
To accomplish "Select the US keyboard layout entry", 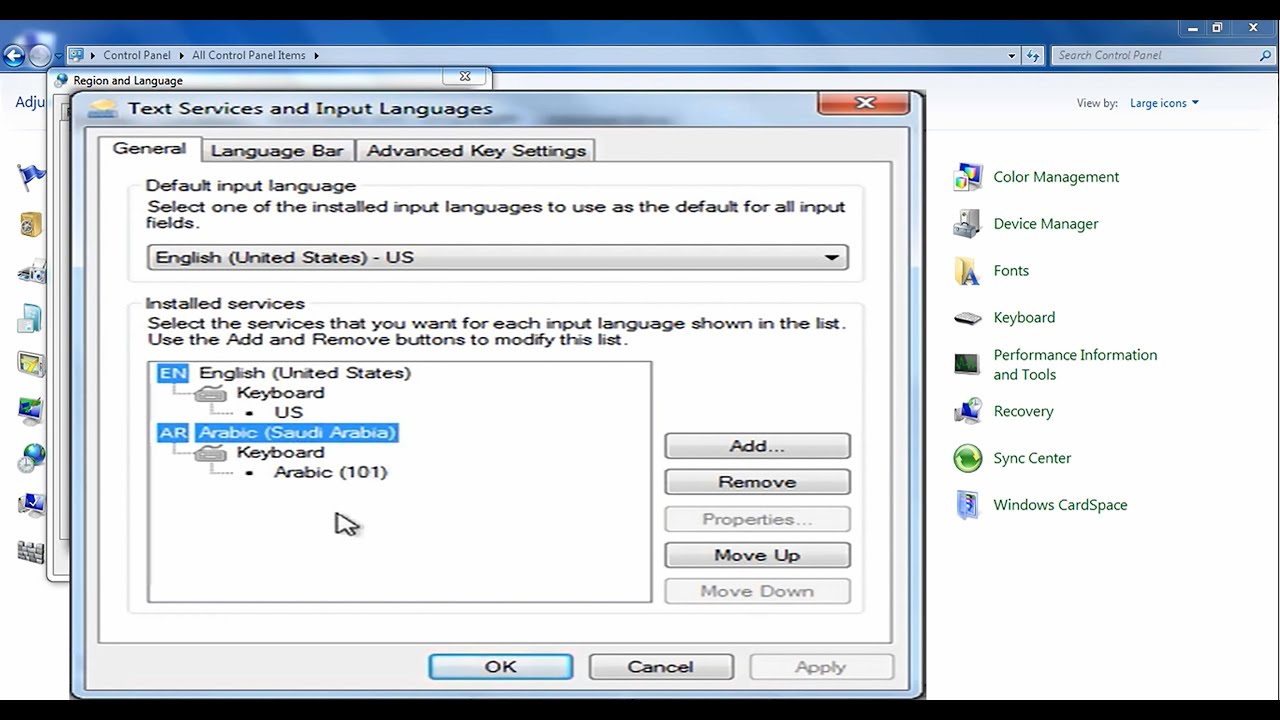I will pos(288,413).
